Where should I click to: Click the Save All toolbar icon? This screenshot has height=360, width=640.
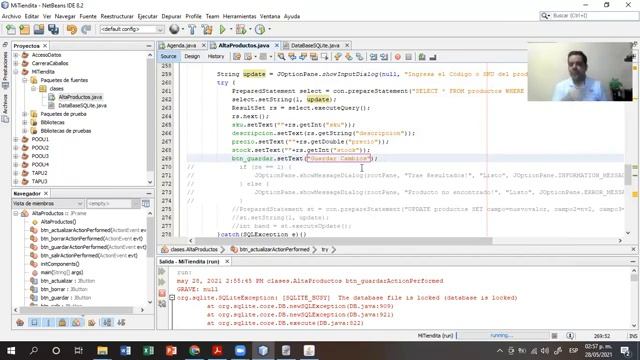click(x=53, y=29)
